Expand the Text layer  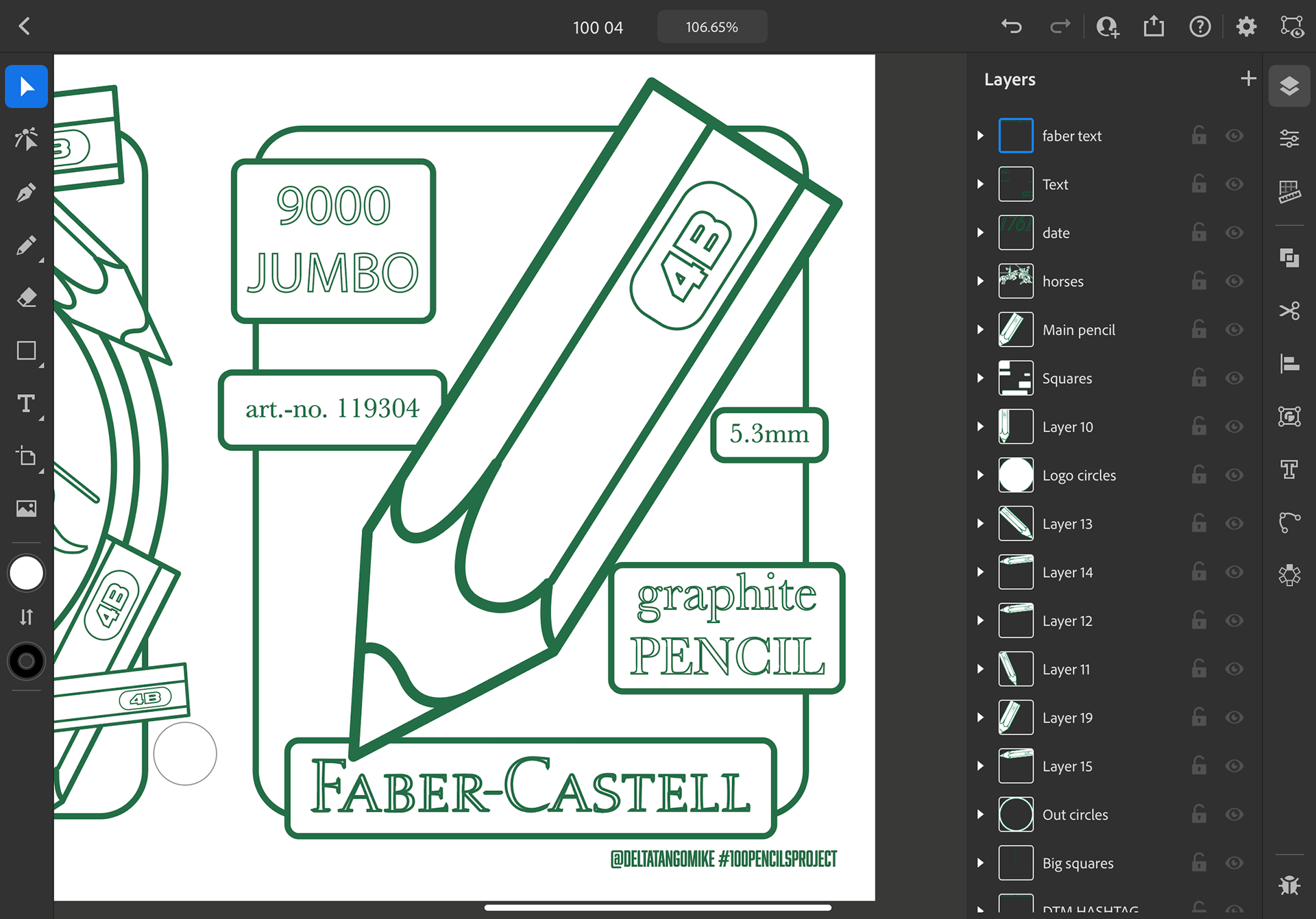[980, 184]
